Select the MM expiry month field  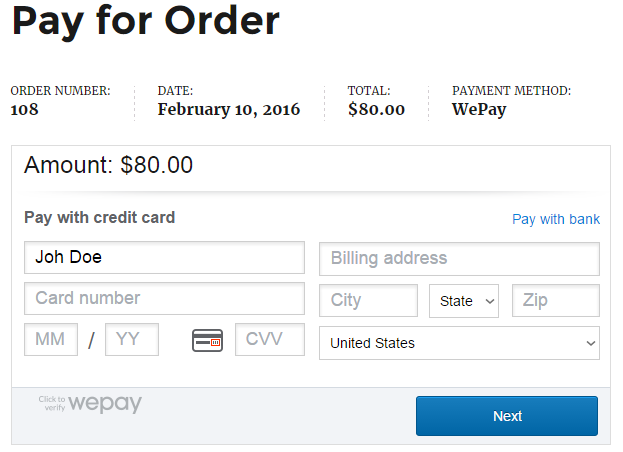point(51,339)
